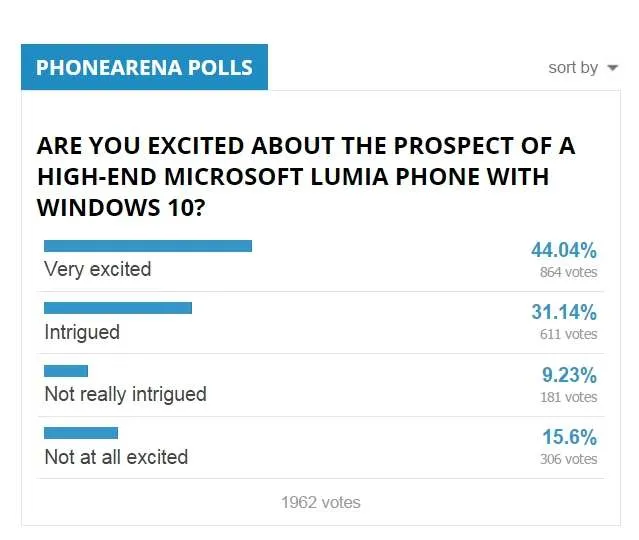This screenshot has height=540, width=639.
Task: Click the 9.23% result percentage
Action: 569,375
